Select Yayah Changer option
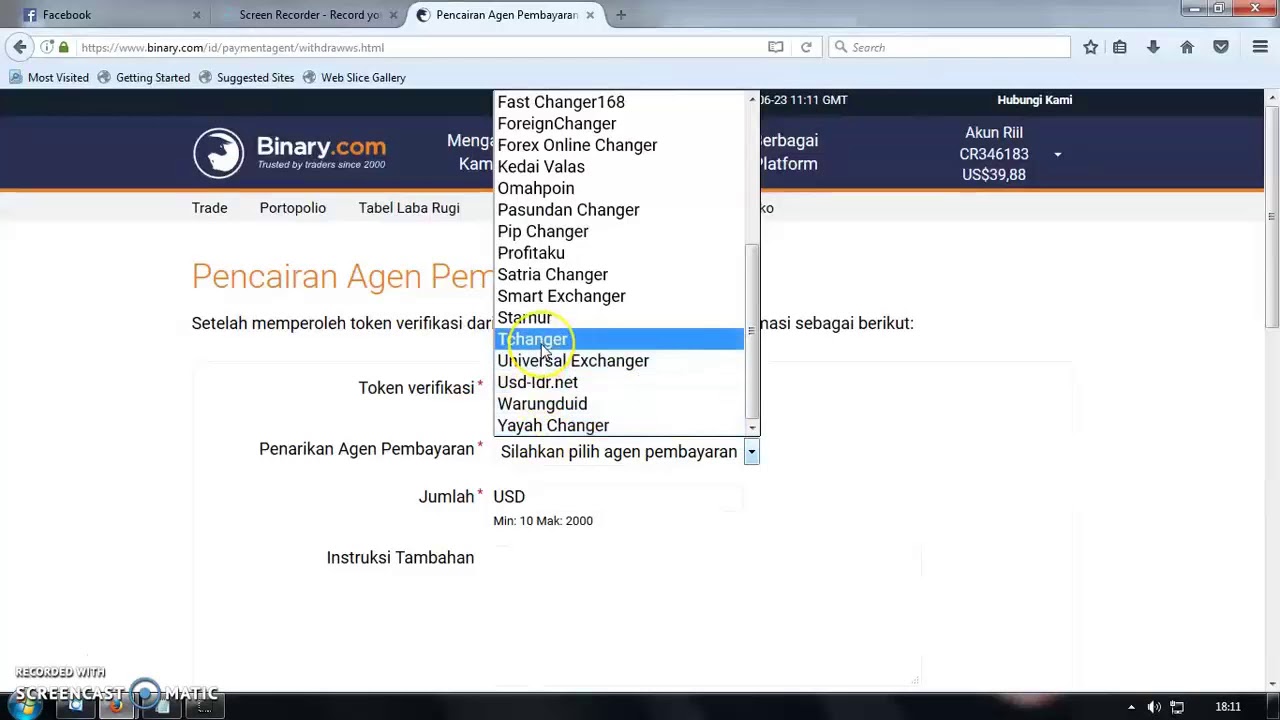The image size is (1280, 720). coord(620,426)
